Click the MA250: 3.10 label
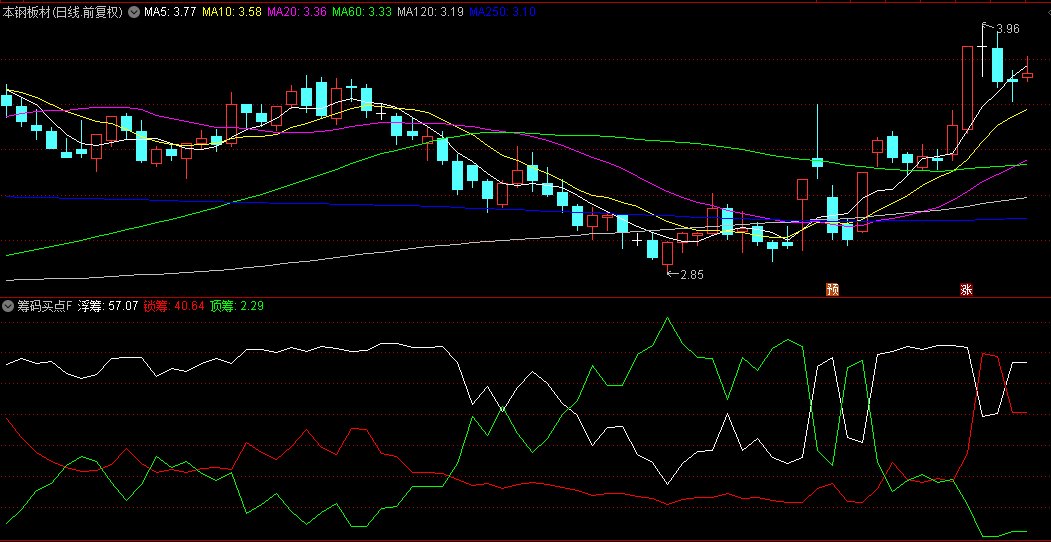This screenshot has height=542, width=1051. pos(502,11)
